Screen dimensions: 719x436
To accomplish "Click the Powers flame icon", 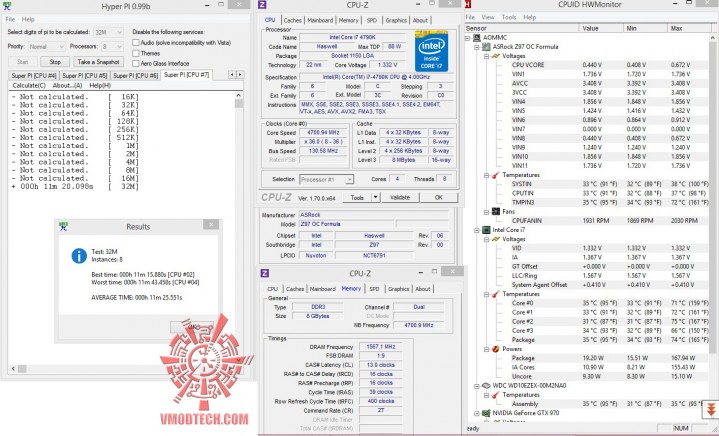I will (x=496, y=349).
